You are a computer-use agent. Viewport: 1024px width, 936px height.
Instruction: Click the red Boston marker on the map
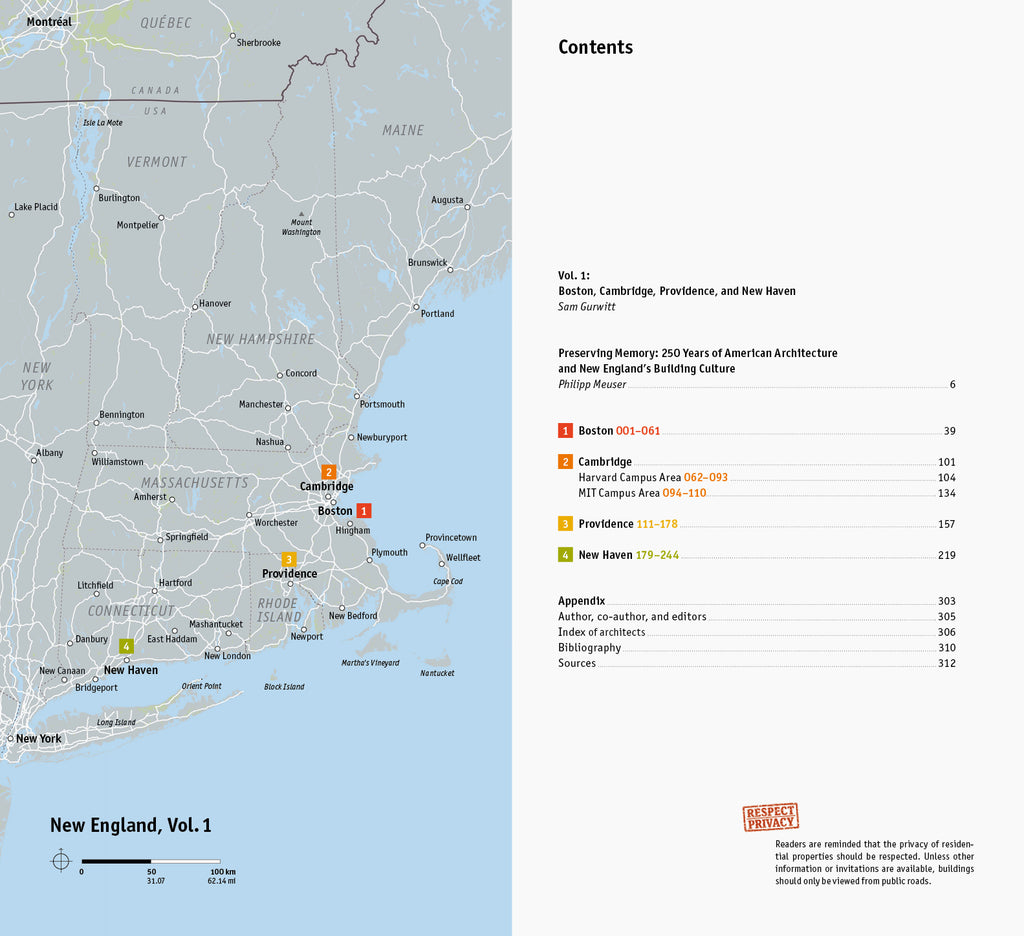(364, 510)
